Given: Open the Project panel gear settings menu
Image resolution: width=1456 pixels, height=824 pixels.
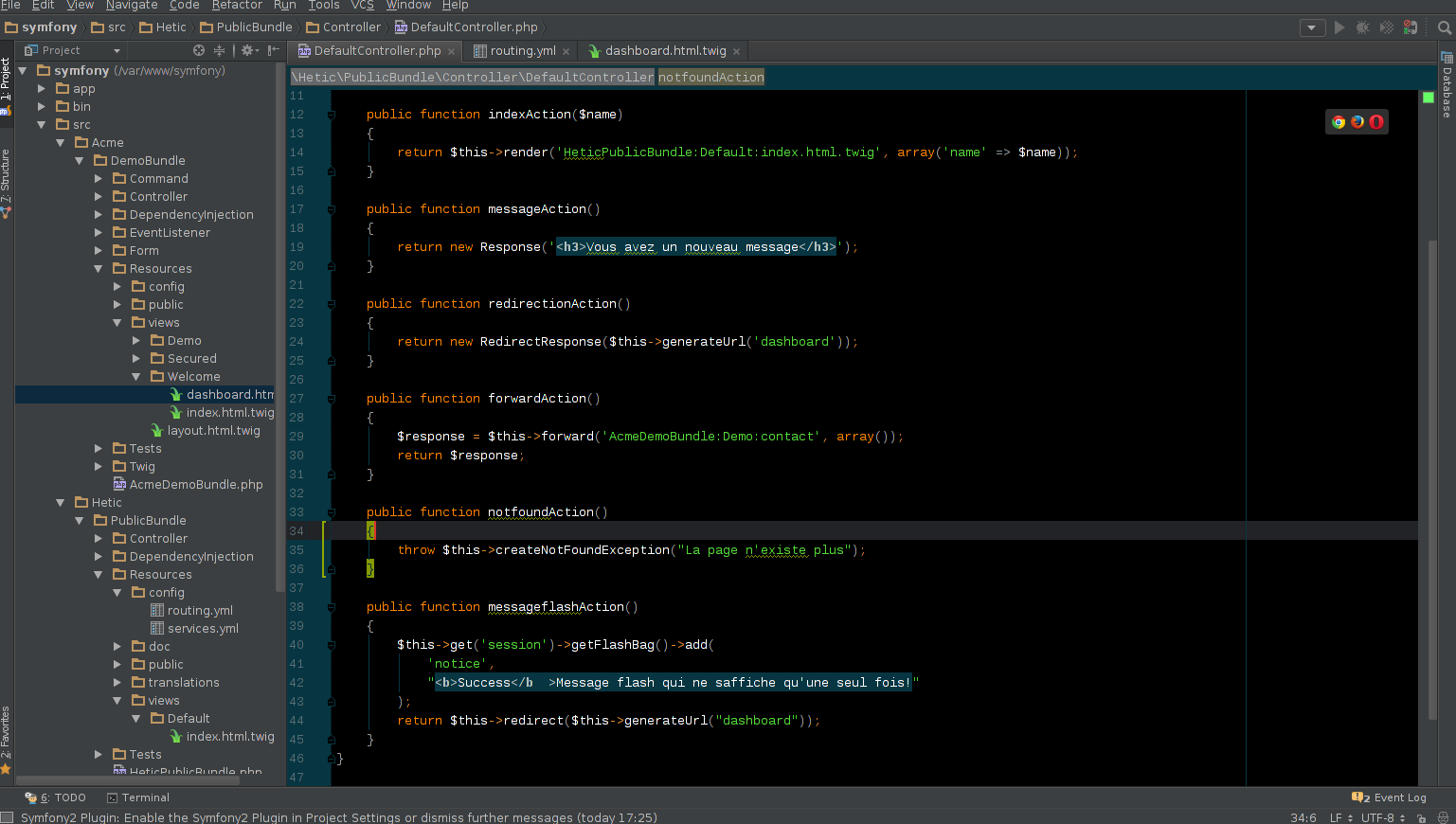Looking at the screenshot, I should click(249, 50).
